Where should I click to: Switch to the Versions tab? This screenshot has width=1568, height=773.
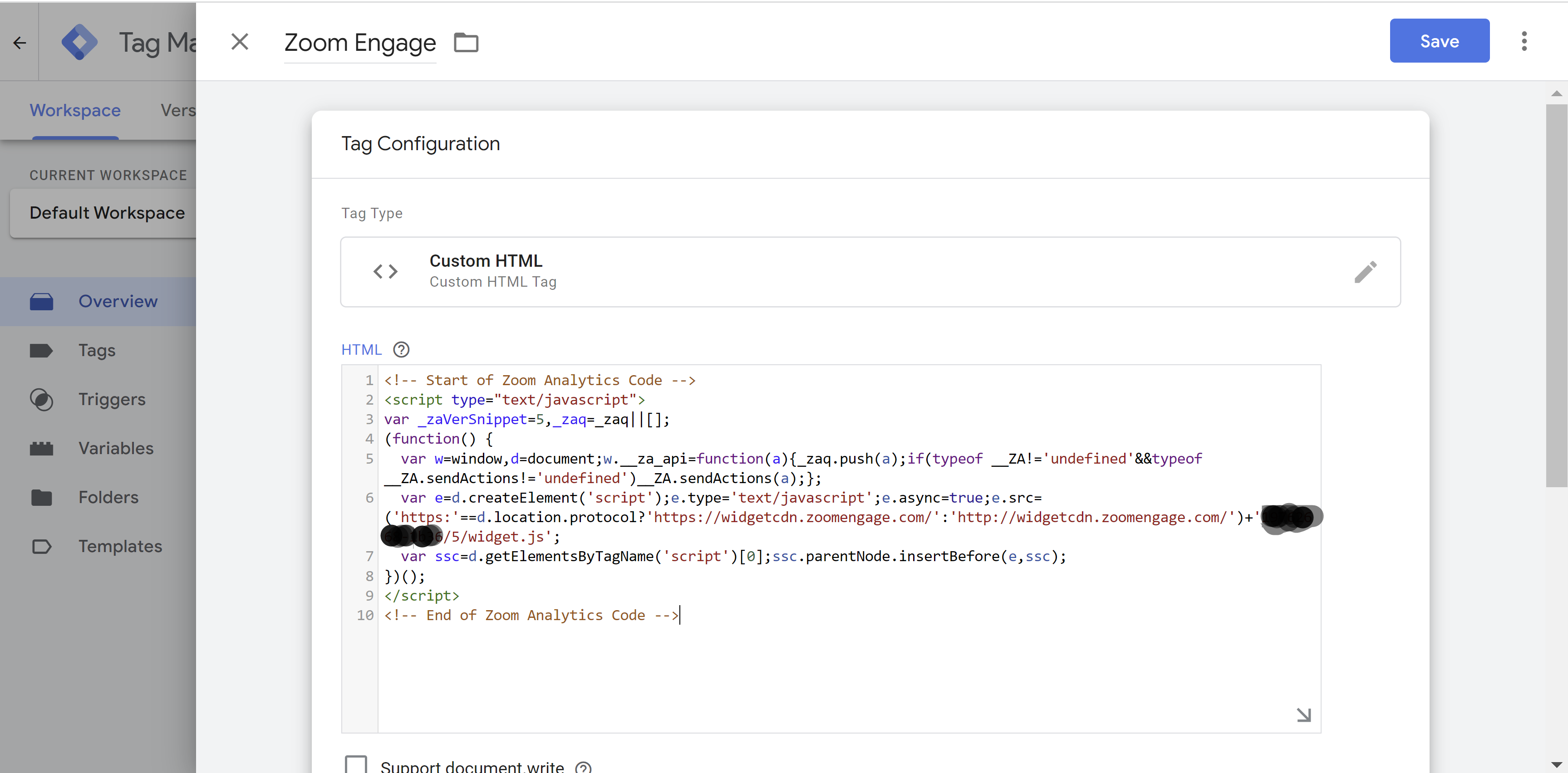click(x=178, y=110)
